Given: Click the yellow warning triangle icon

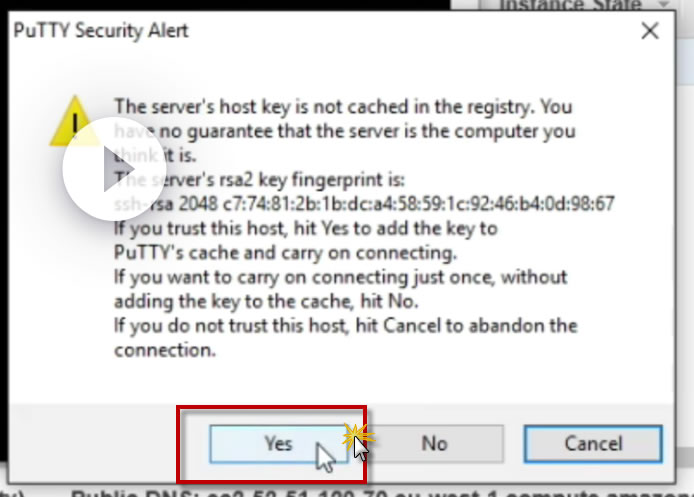Looking at the screenshot, I should (74, 121).
